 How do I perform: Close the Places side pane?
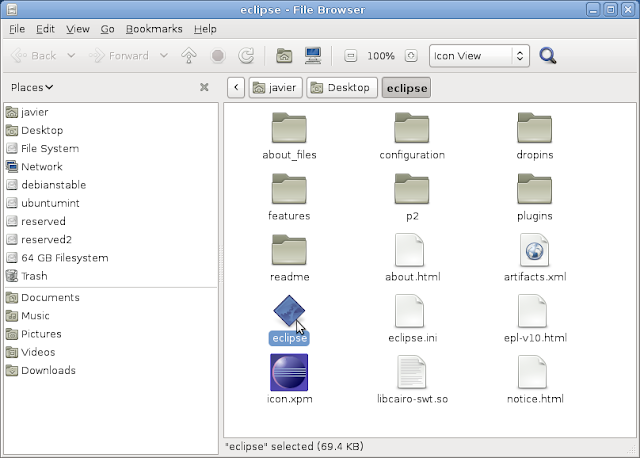204,87
